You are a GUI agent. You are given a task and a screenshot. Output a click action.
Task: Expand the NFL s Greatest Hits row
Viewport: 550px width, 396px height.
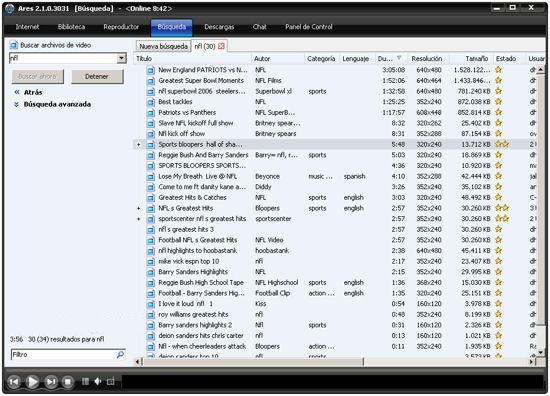(x=139, y=208)
